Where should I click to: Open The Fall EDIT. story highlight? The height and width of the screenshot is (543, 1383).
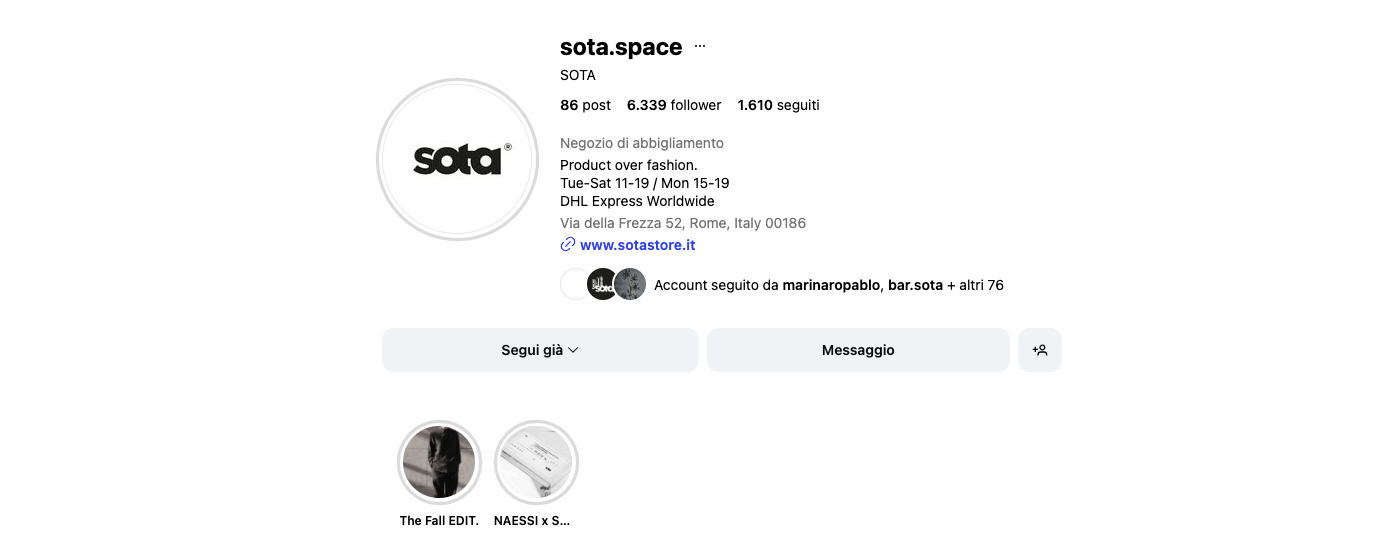[439, 462]
